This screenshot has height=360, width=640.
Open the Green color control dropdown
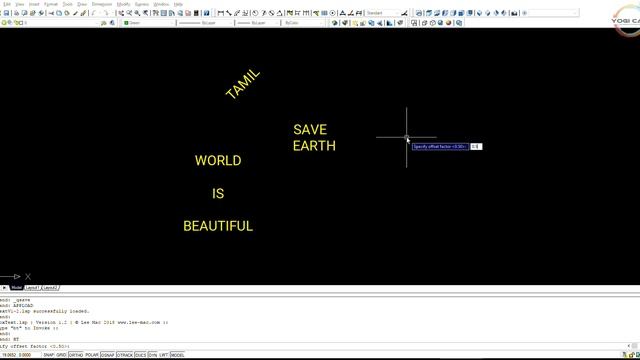[x=149, y=23]
